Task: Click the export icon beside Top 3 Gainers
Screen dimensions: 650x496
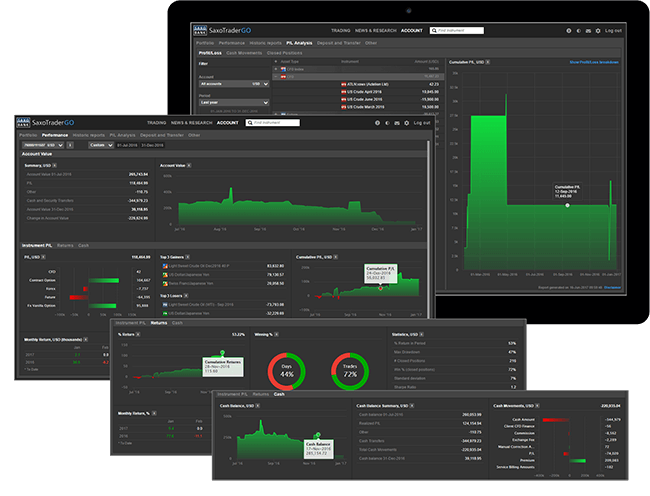Action: coord(187,257)
